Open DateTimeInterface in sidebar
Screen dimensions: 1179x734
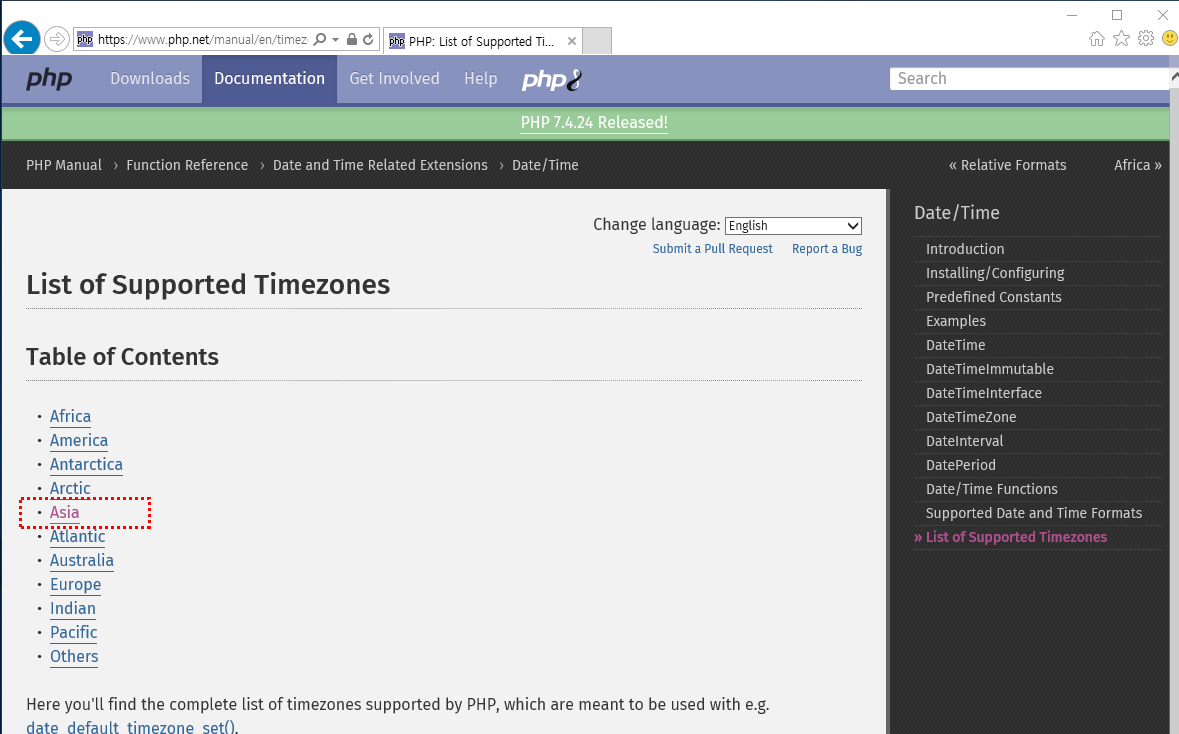click(x=984, y=393)
